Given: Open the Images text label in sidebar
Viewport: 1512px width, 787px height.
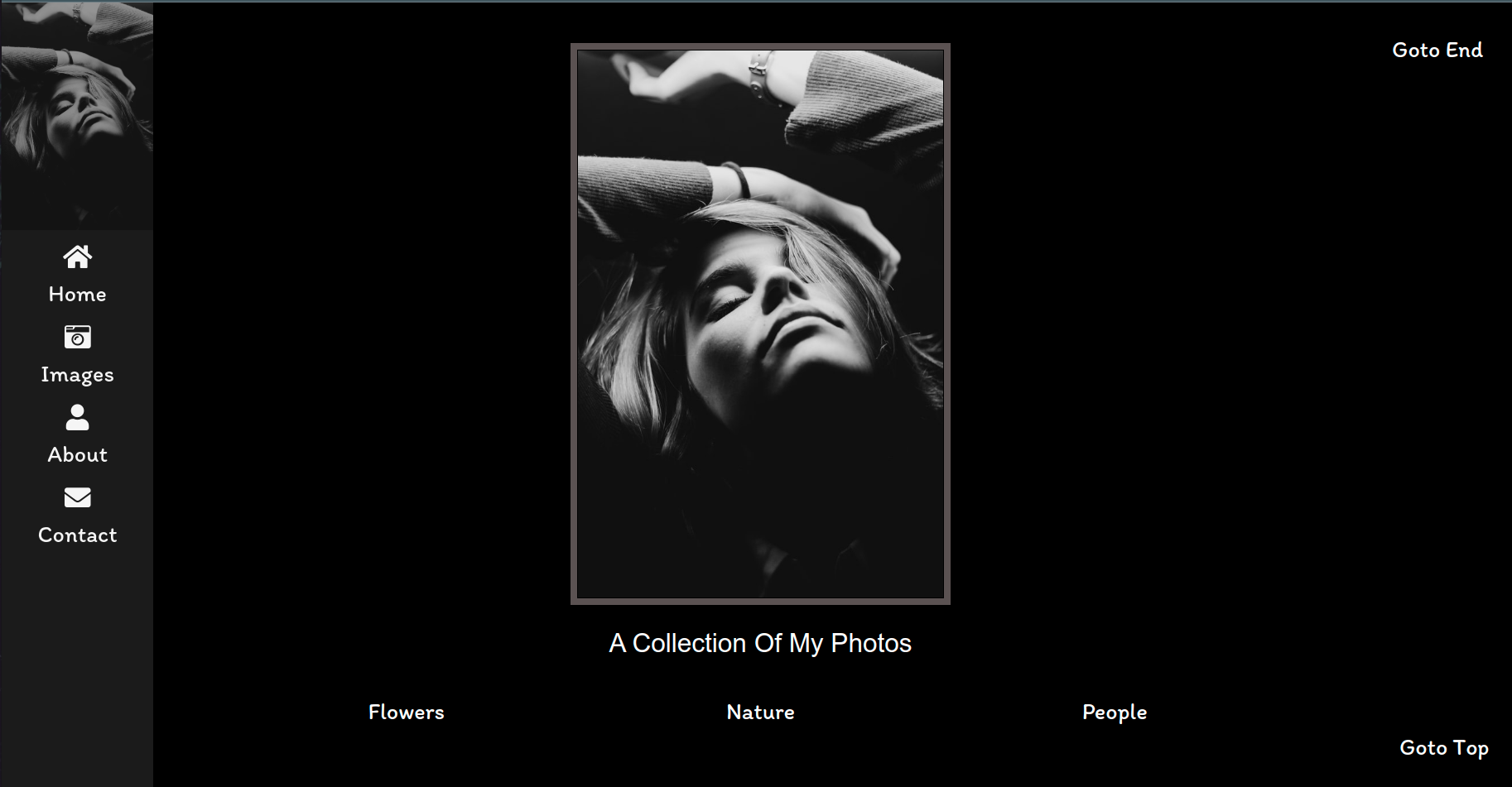Looking at the screenshot, I should click(x=77, y=375).
